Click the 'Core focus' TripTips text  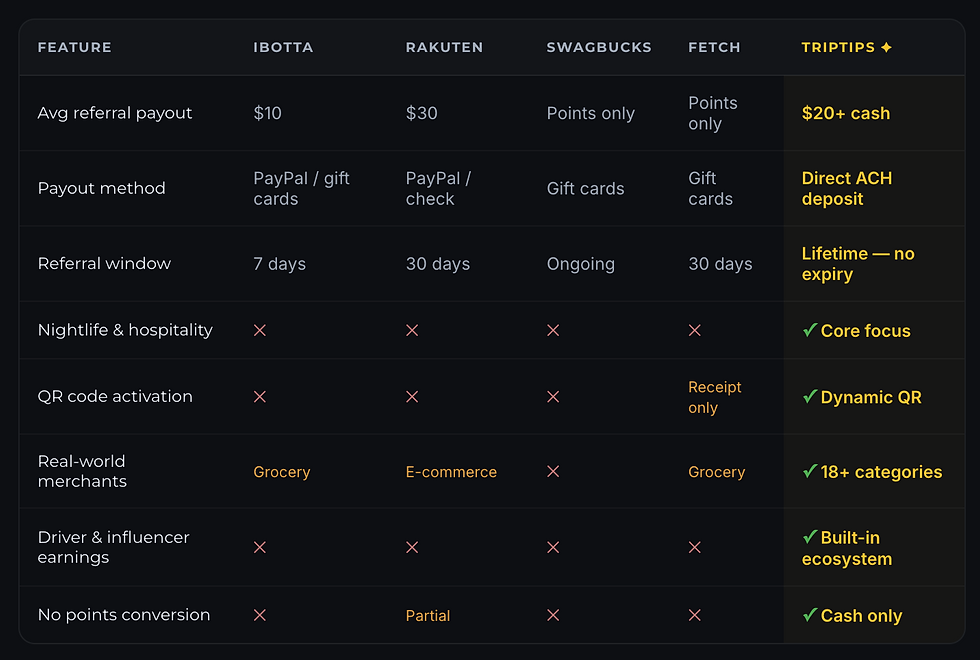tap(866, 331)
